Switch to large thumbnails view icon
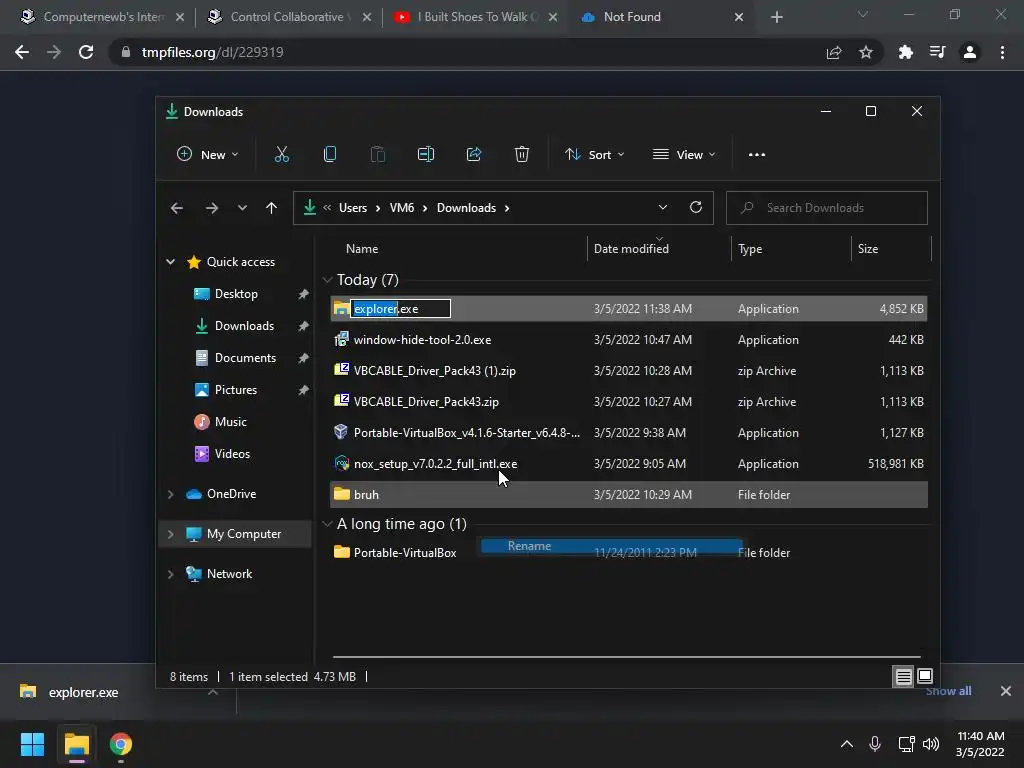Screen dimensions: 1024x768 [925, 676]
